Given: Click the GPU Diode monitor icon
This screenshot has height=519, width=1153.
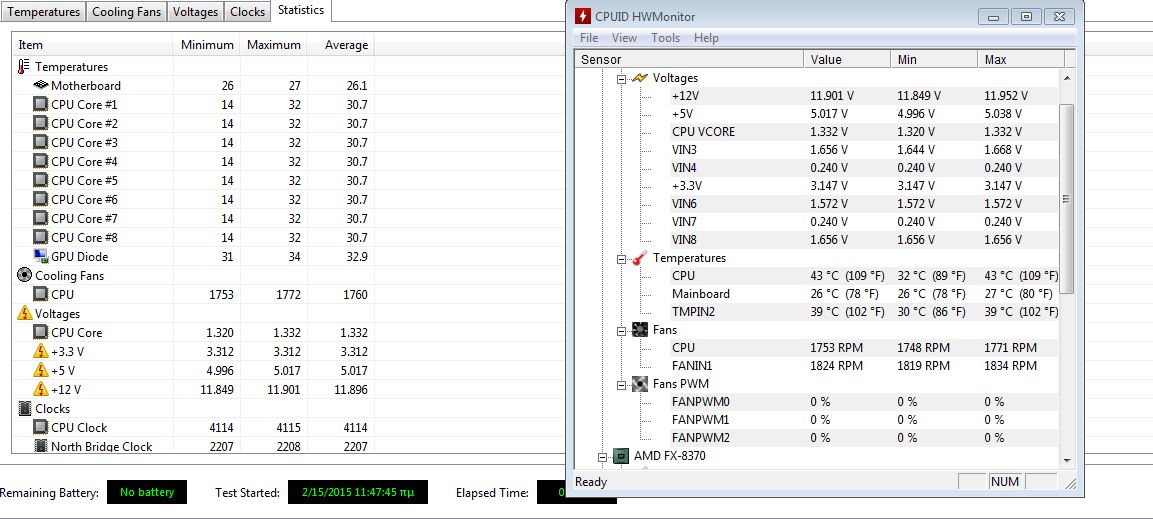Looking at the screenshot, I should (x=40, y=256).
